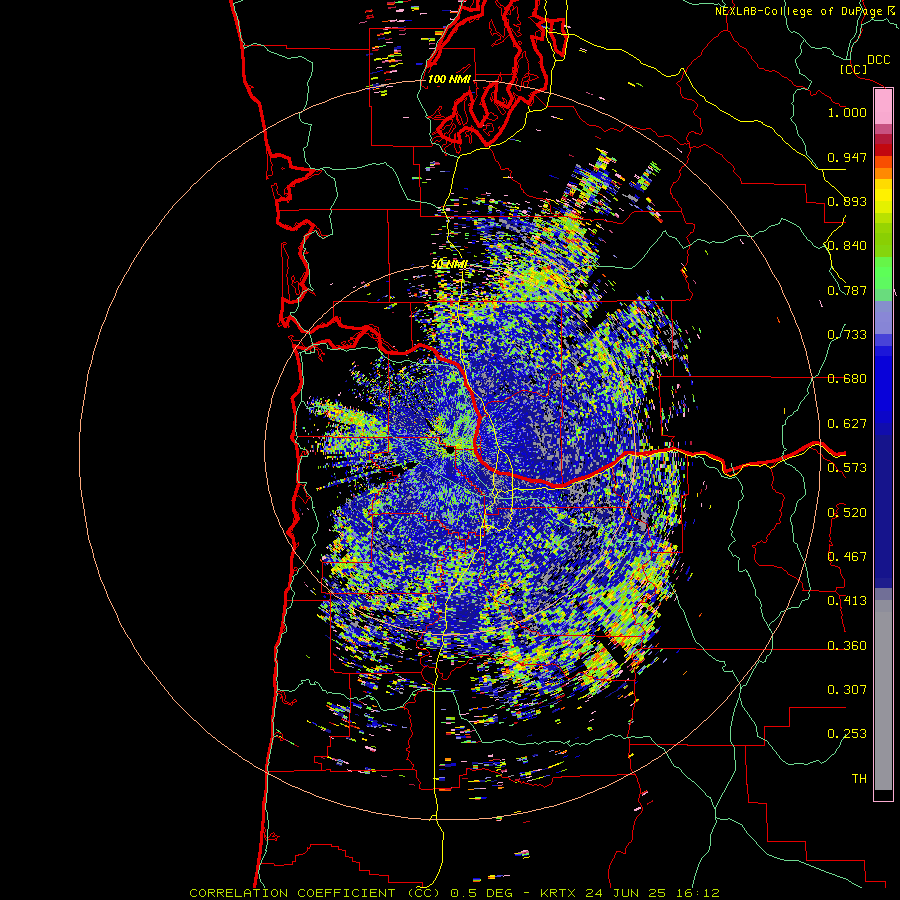Click the DCC label above the color scale

(878, 60)
